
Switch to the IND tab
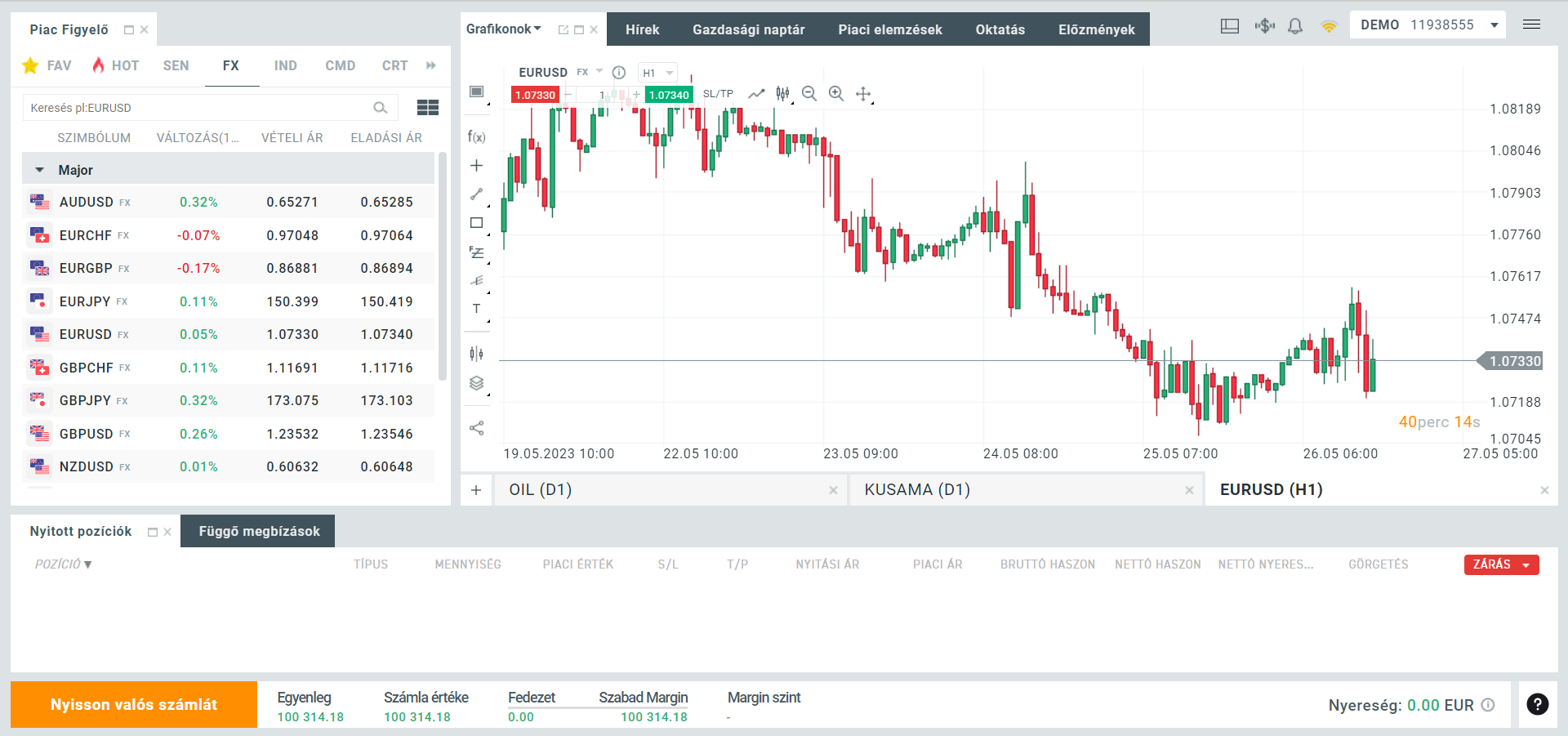(x=286, y=65)
